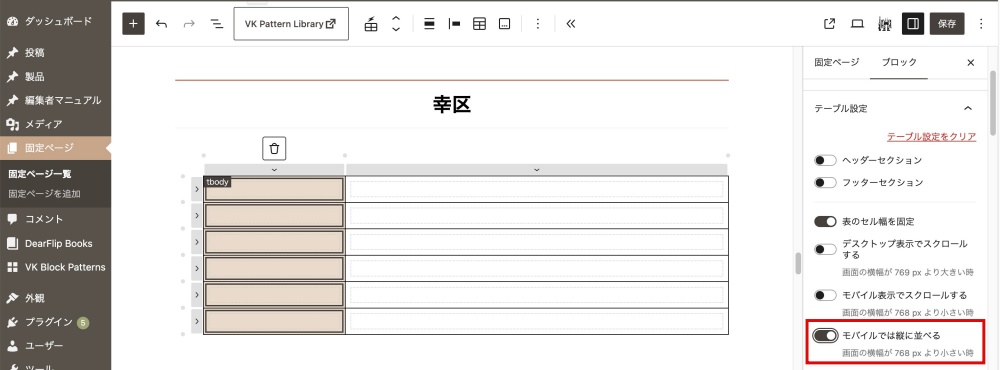Collapse the テーブル設定 panel

tap(968, 108)
